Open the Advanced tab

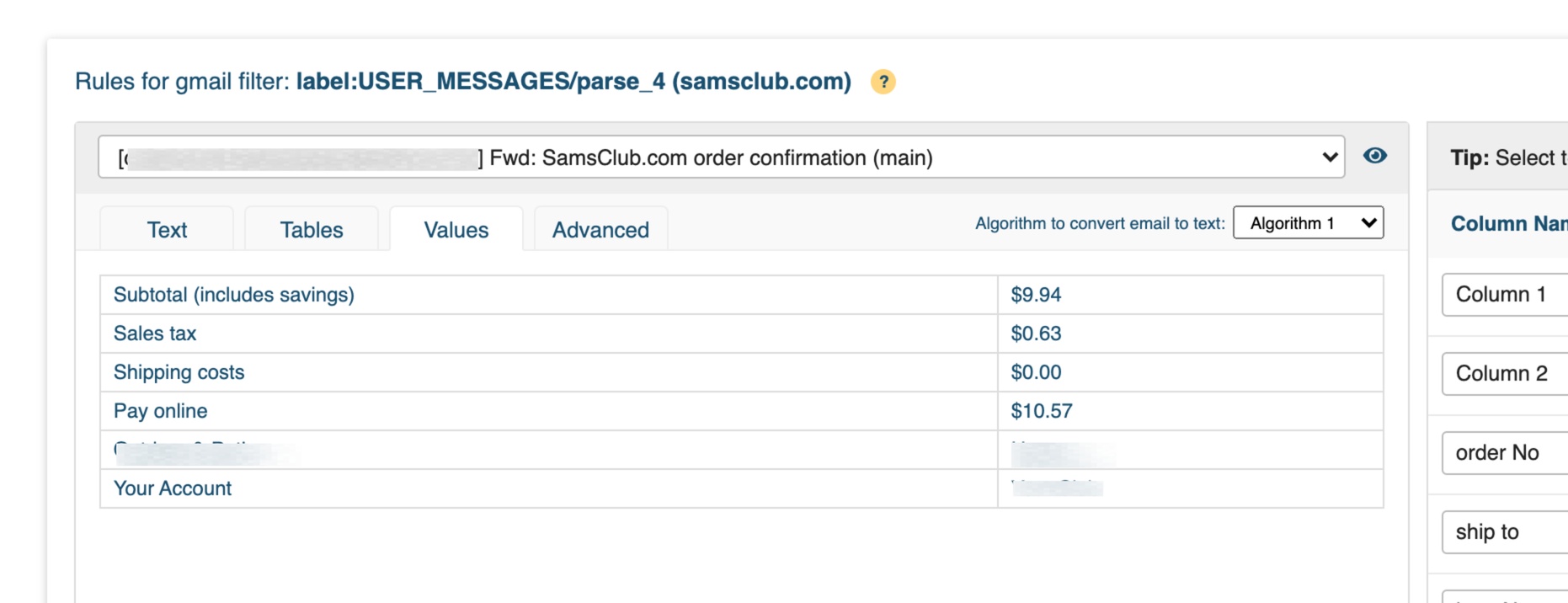[x=600, y=230]
